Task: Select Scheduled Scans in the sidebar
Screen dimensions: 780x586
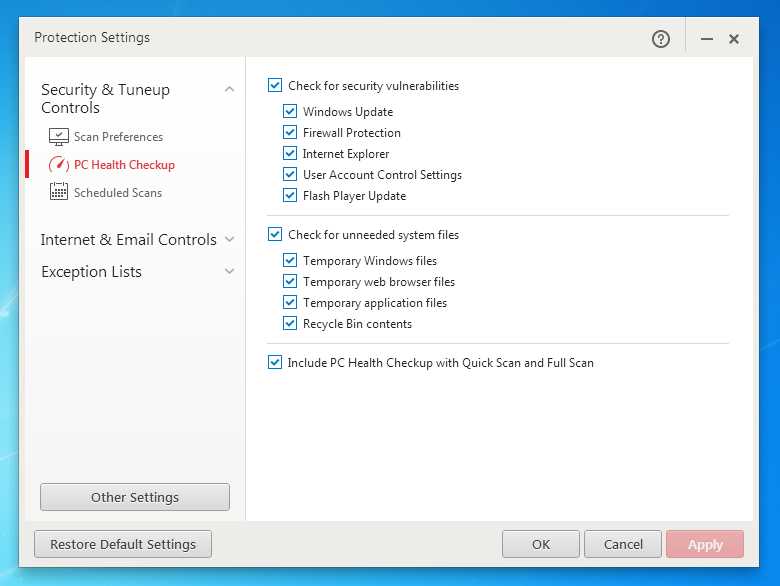Action: pos(118,193)
